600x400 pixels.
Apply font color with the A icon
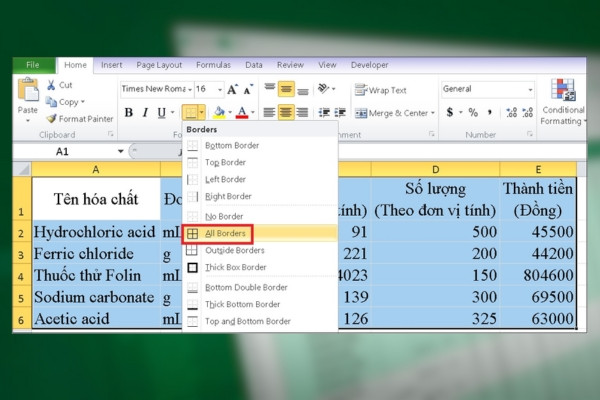(x=242, y=112)
